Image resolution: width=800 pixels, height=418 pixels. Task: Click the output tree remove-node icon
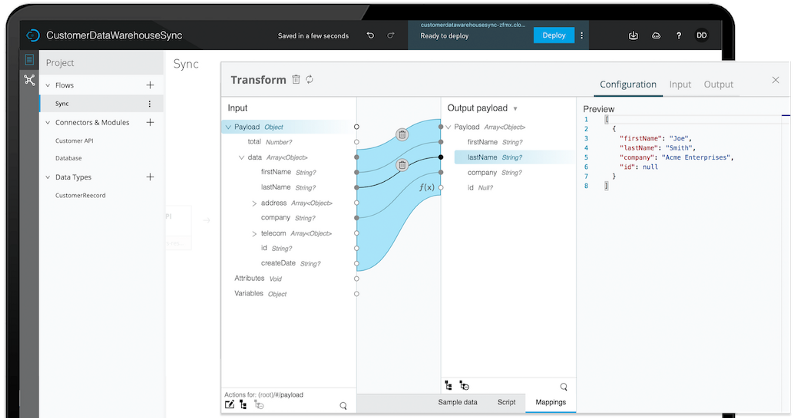pyautogui.click(x=464, y=385)
